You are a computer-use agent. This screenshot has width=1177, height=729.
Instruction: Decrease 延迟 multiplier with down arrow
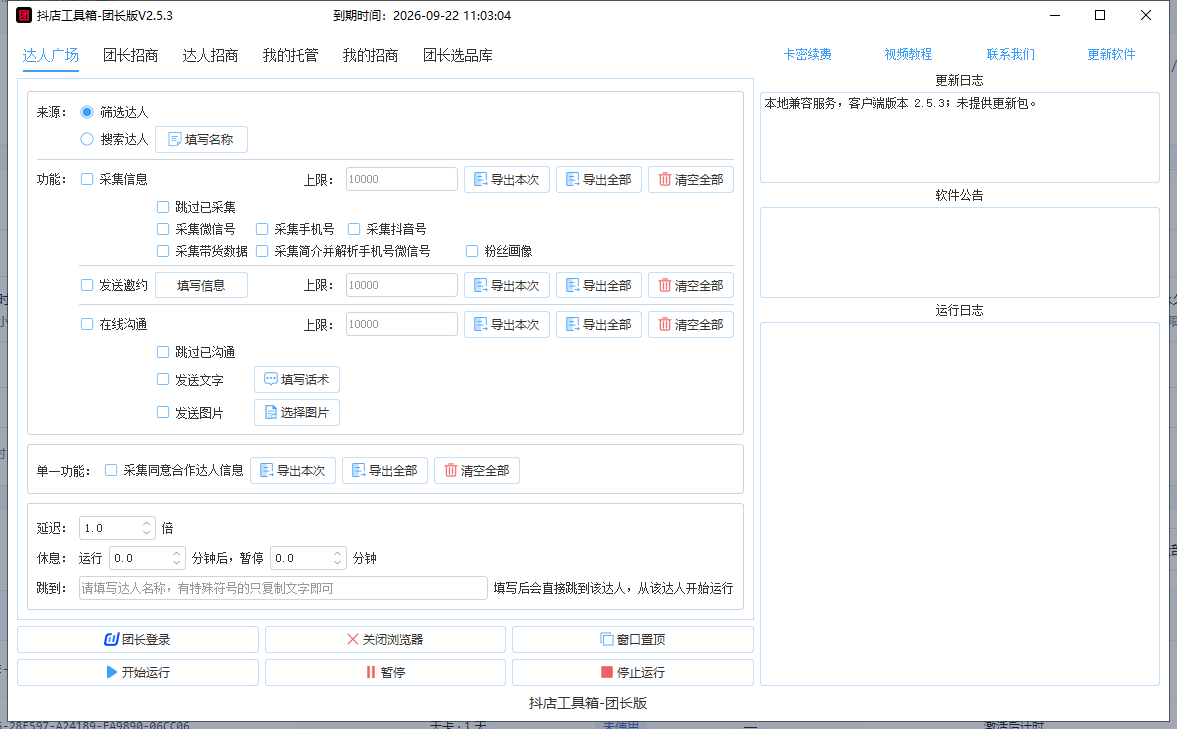[x=146, y=532]
